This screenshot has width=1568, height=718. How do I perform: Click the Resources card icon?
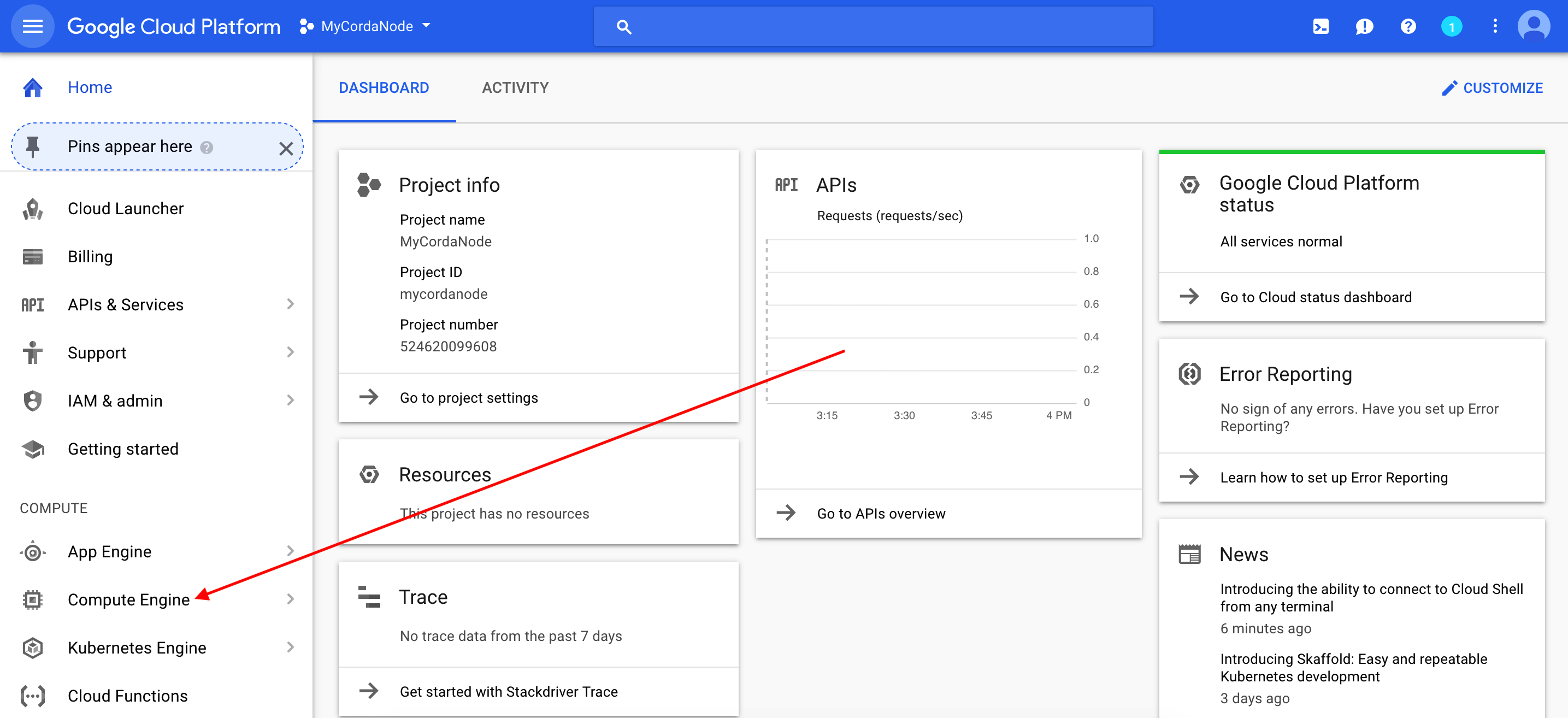coord(369,474)
